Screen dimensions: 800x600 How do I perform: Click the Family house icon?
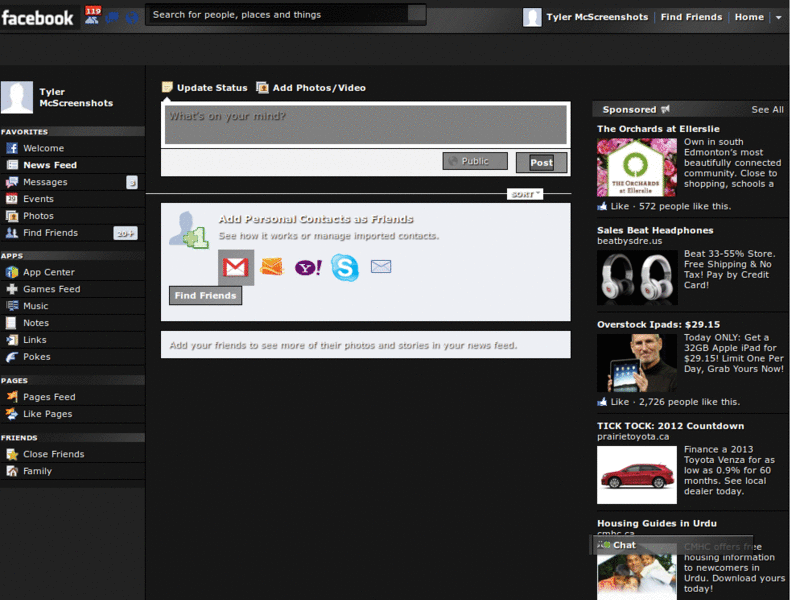[12, 471]
